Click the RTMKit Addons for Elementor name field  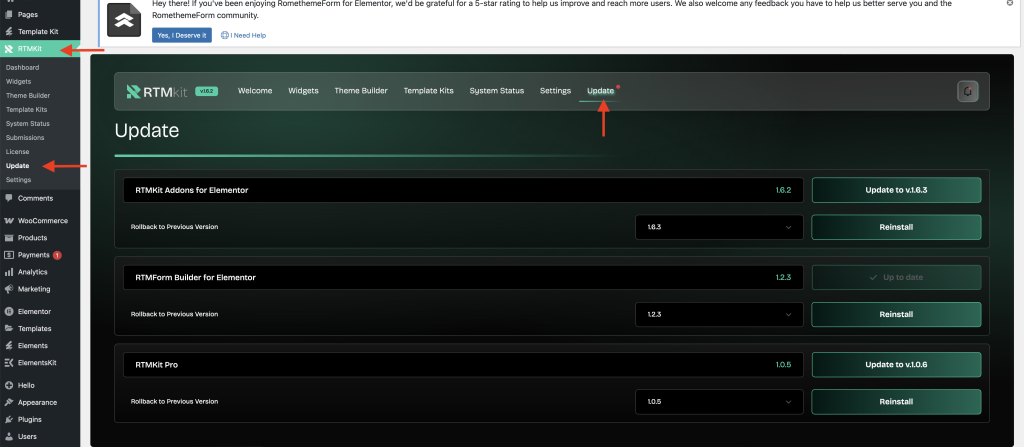(463, 190)
